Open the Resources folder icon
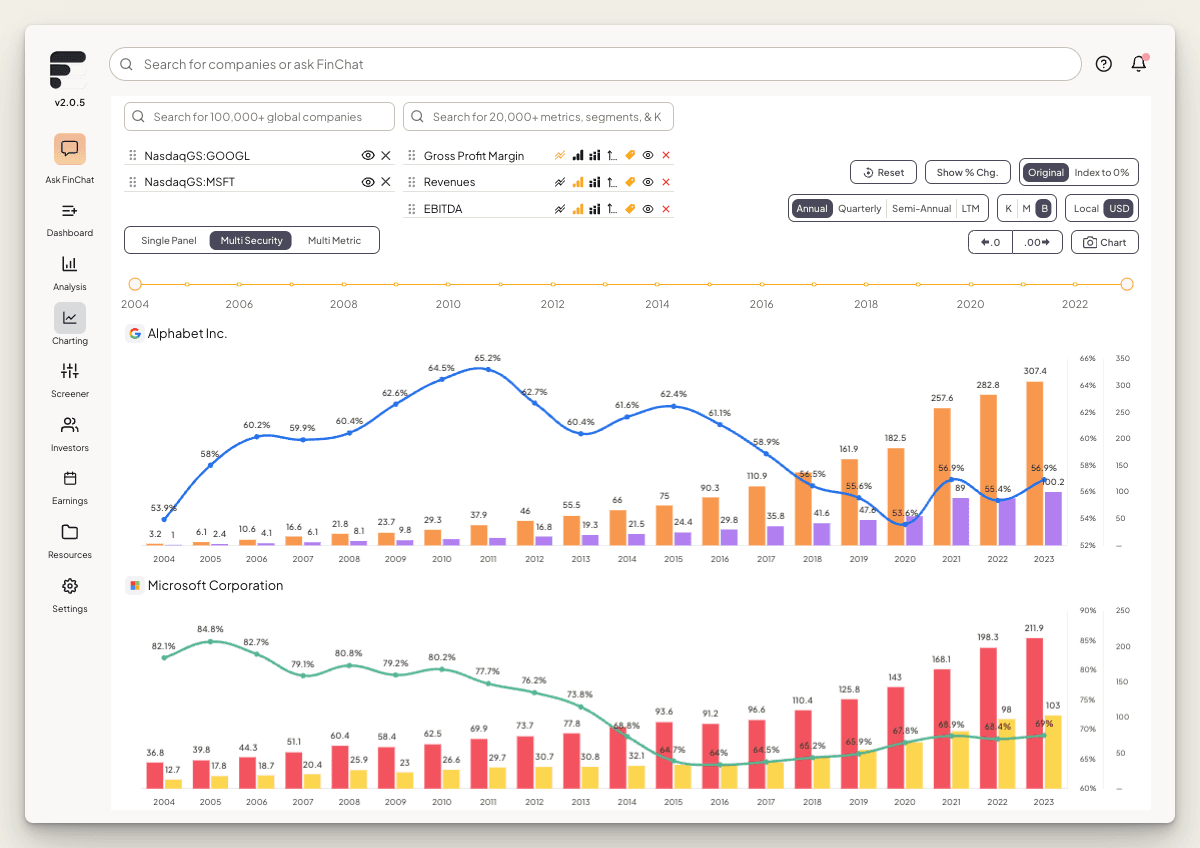Viewport: 1200px width, 848px height. (x=69, y=532)
